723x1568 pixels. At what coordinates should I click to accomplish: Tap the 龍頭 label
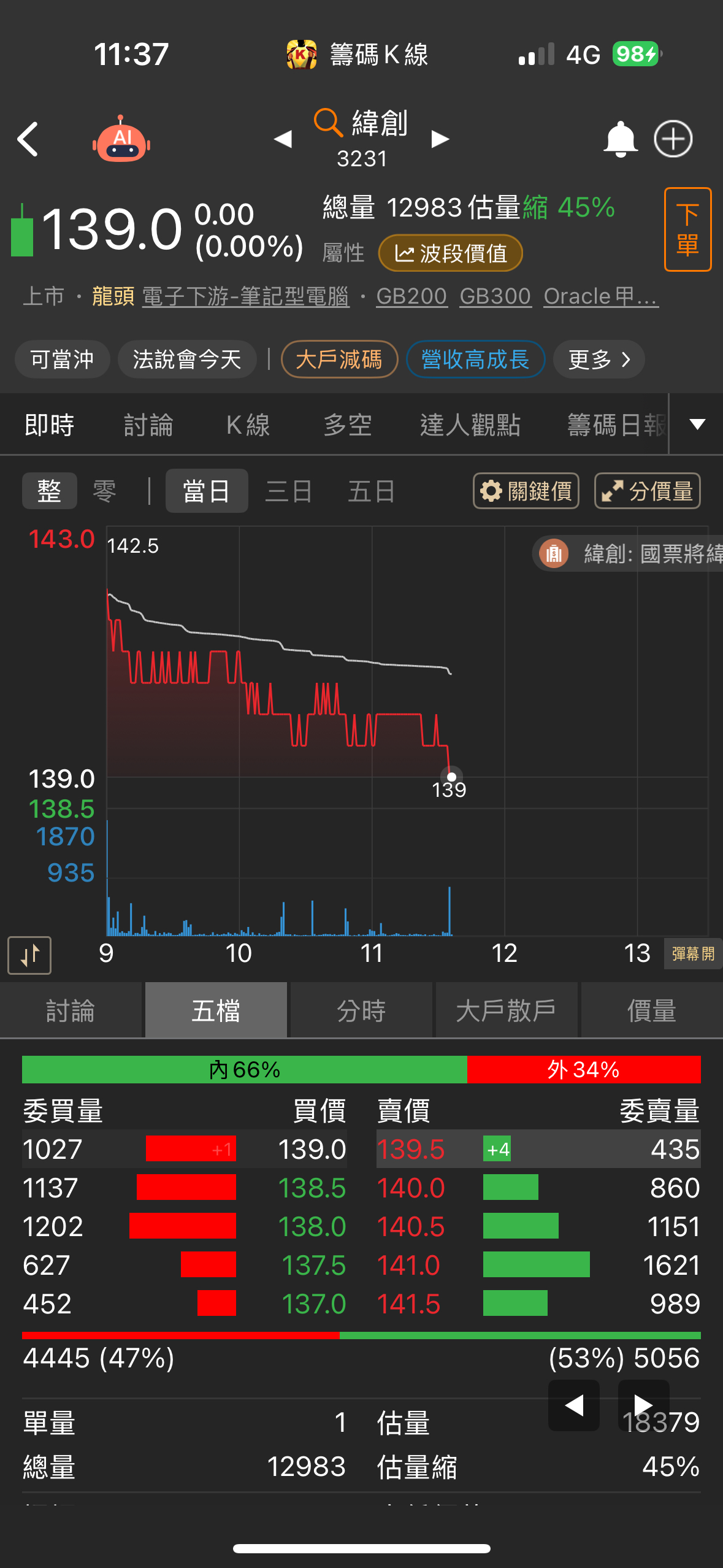113,297
